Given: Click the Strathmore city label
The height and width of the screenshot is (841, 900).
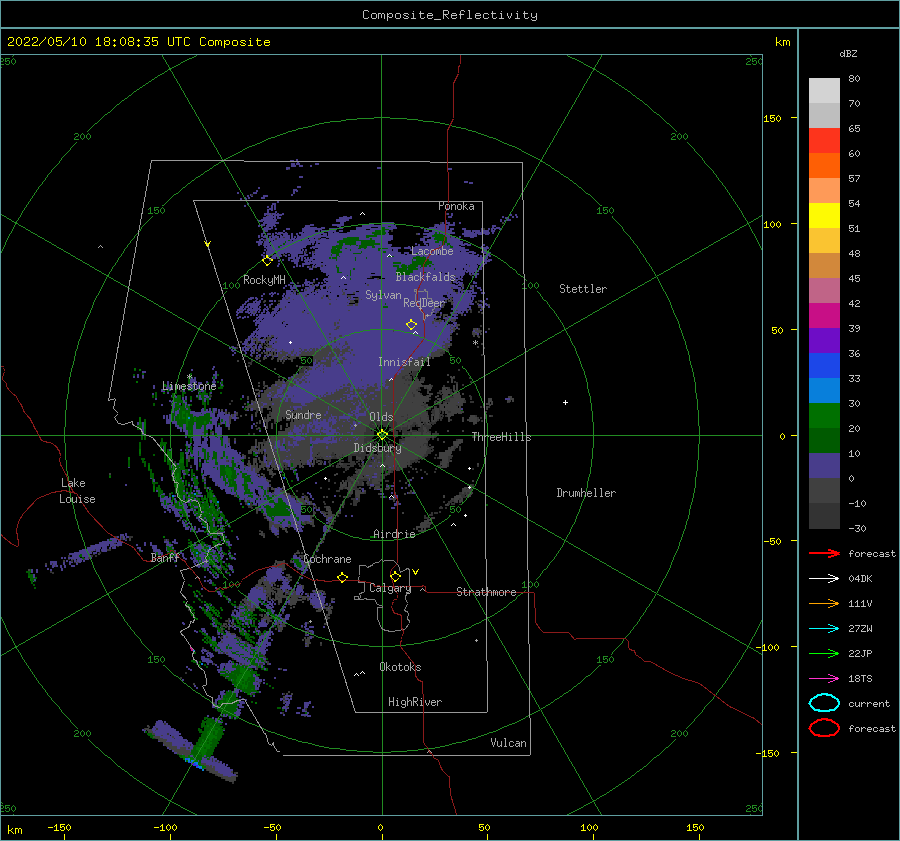Looking at the screenshot, I should pyautogui.click(x=486, y=592).
